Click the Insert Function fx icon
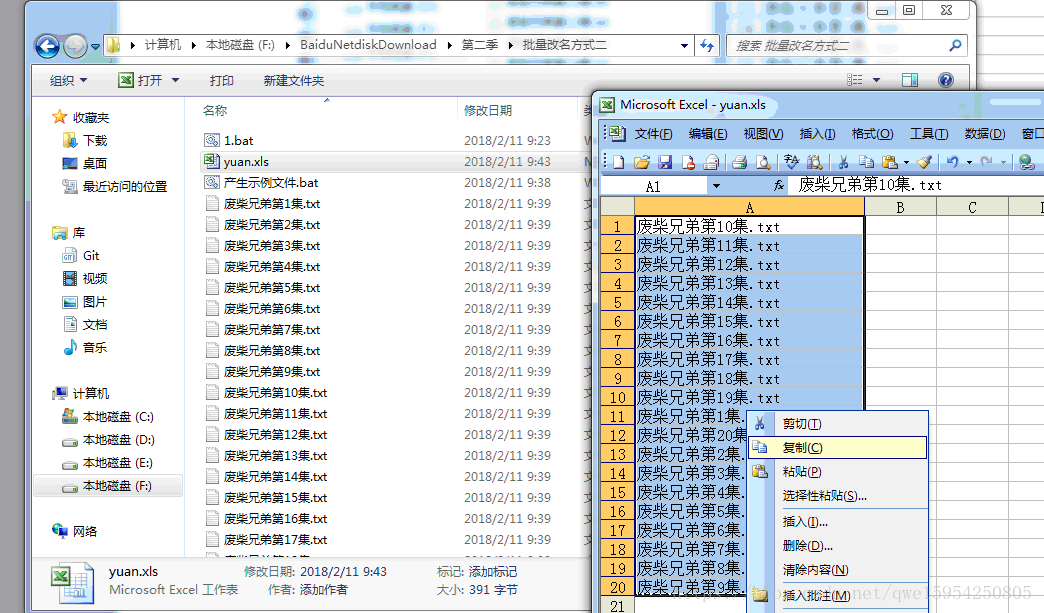Viewport: 1044px width, 613px height. pyautogui.click(x=779, y=185)
